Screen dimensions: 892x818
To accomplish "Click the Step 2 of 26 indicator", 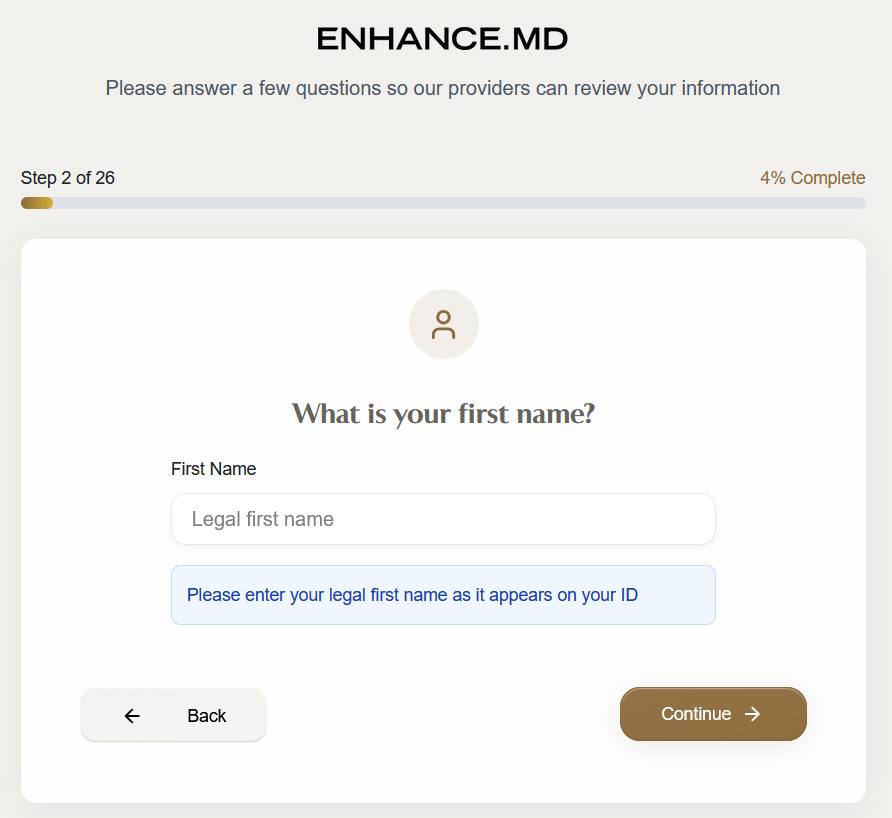I will (x=68, y=178).
